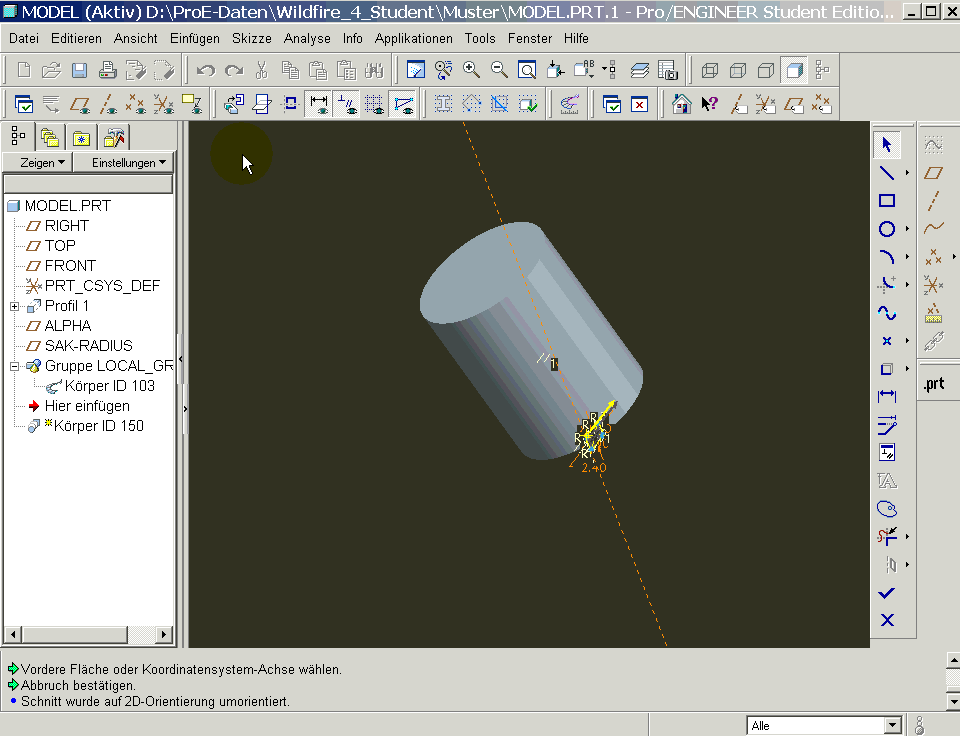The height and width of the screenshot is (736, 960).
Task: Open the Applikationen menu
Action: click(x=414, y=39)
